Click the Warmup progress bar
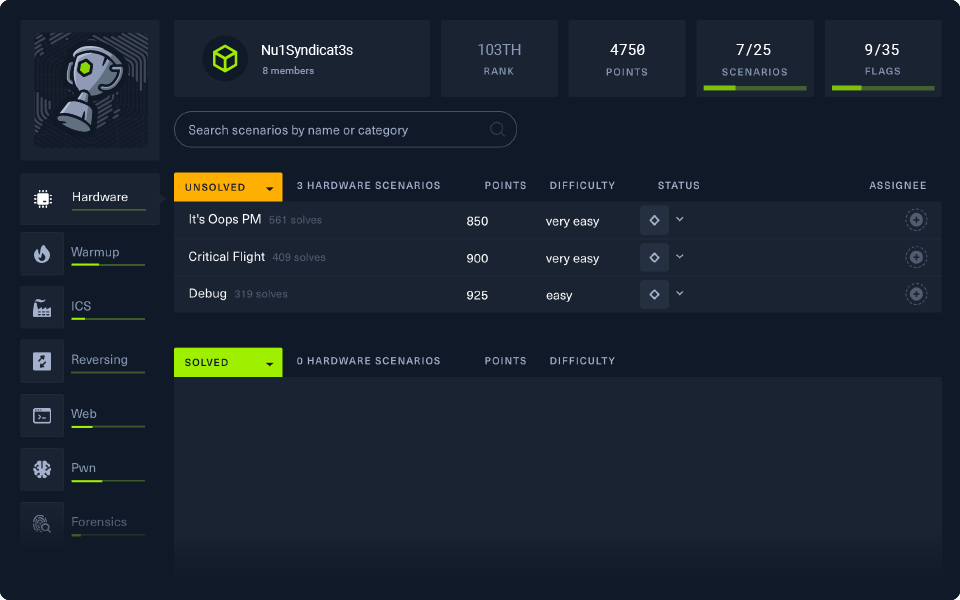960x600 pixels. point(108,264)
